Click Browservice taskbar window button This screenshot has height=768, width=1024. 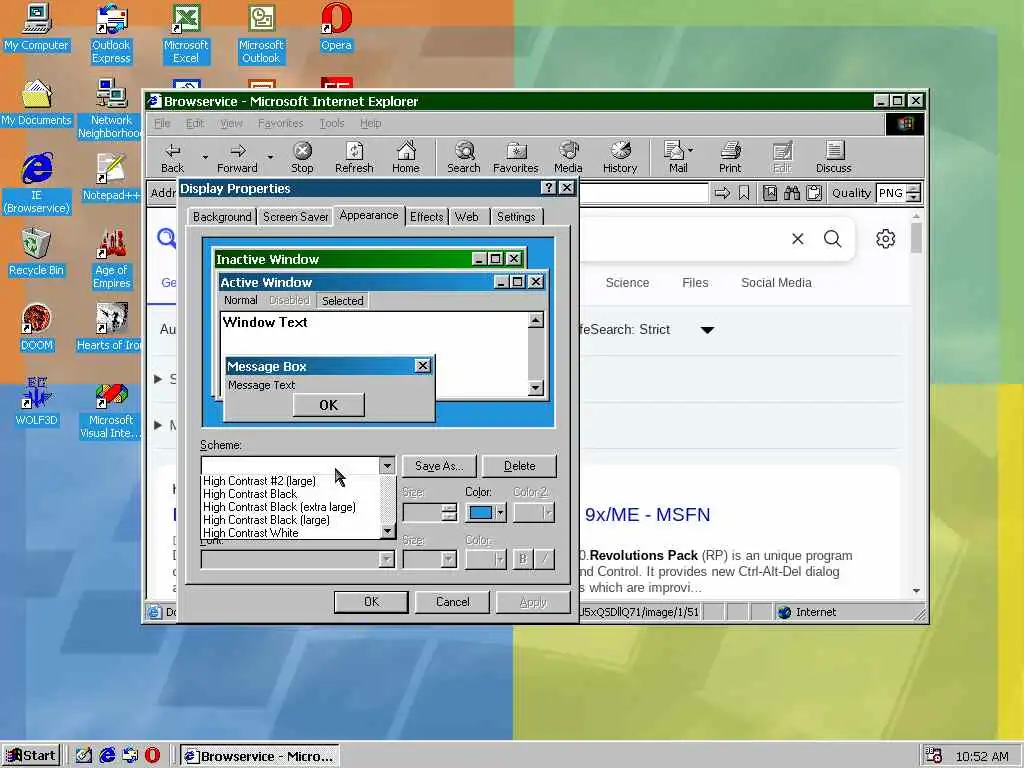click(259, 756)
